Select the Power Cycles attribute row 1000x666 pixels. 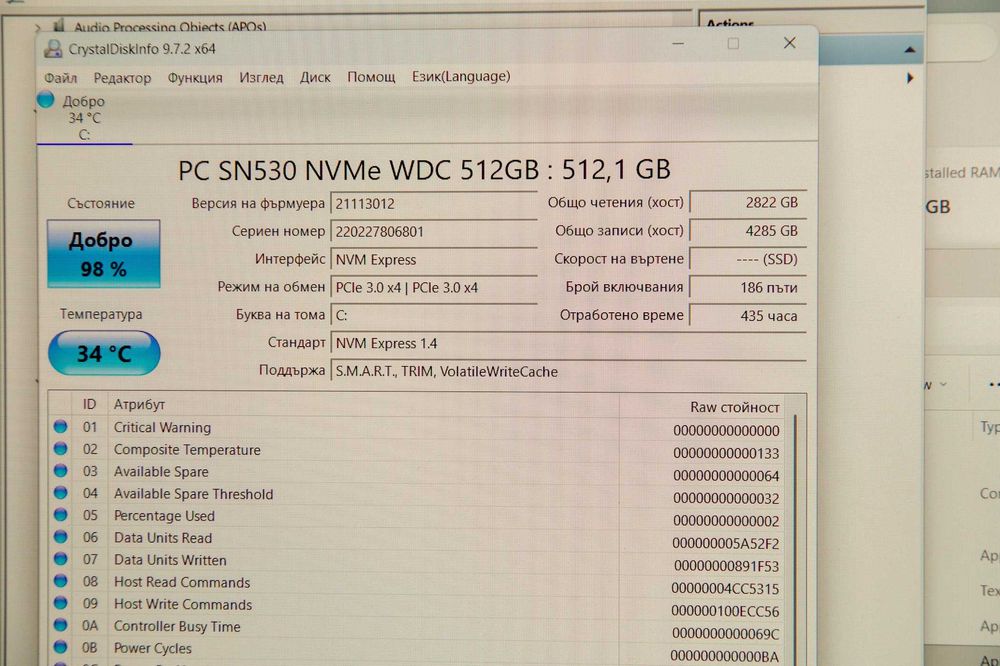pyautogui.click(x=418, y=651)
